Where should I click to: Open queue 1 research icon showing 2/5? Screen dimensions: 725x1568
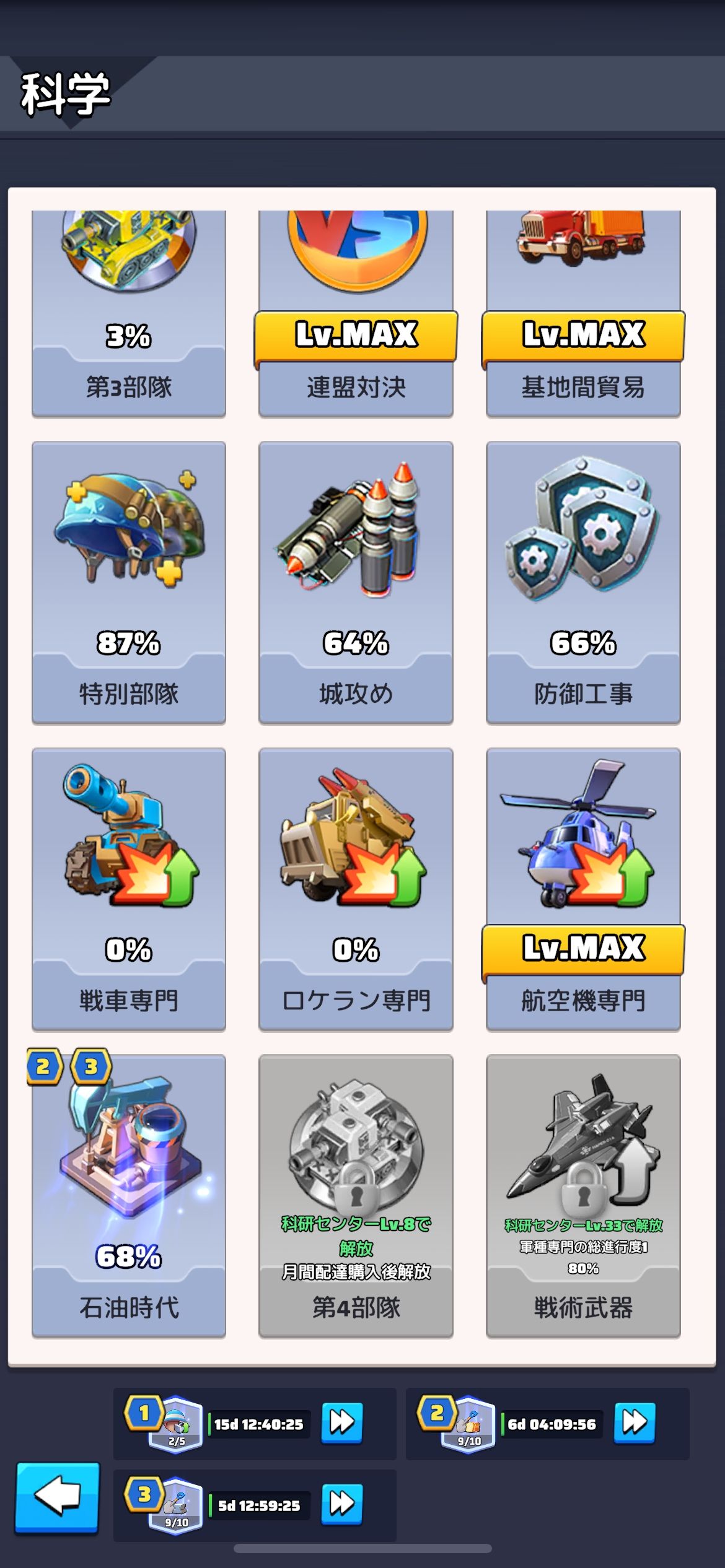tap(176, 1424)
